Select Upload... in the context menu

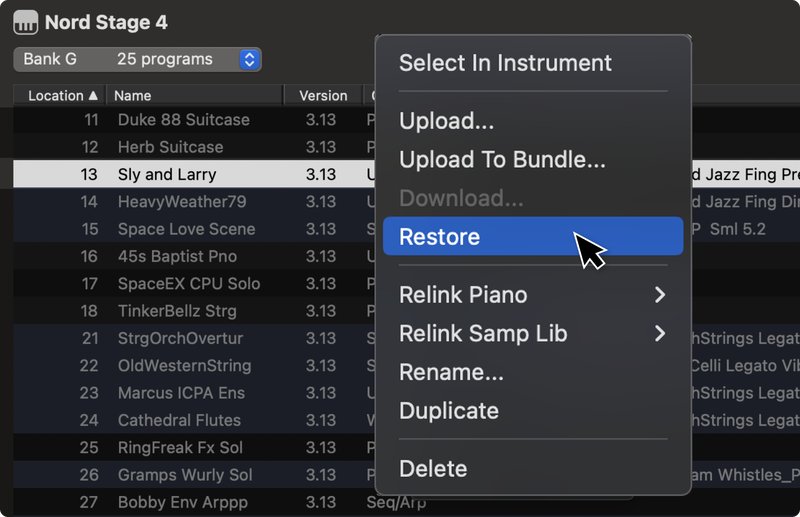533,121
